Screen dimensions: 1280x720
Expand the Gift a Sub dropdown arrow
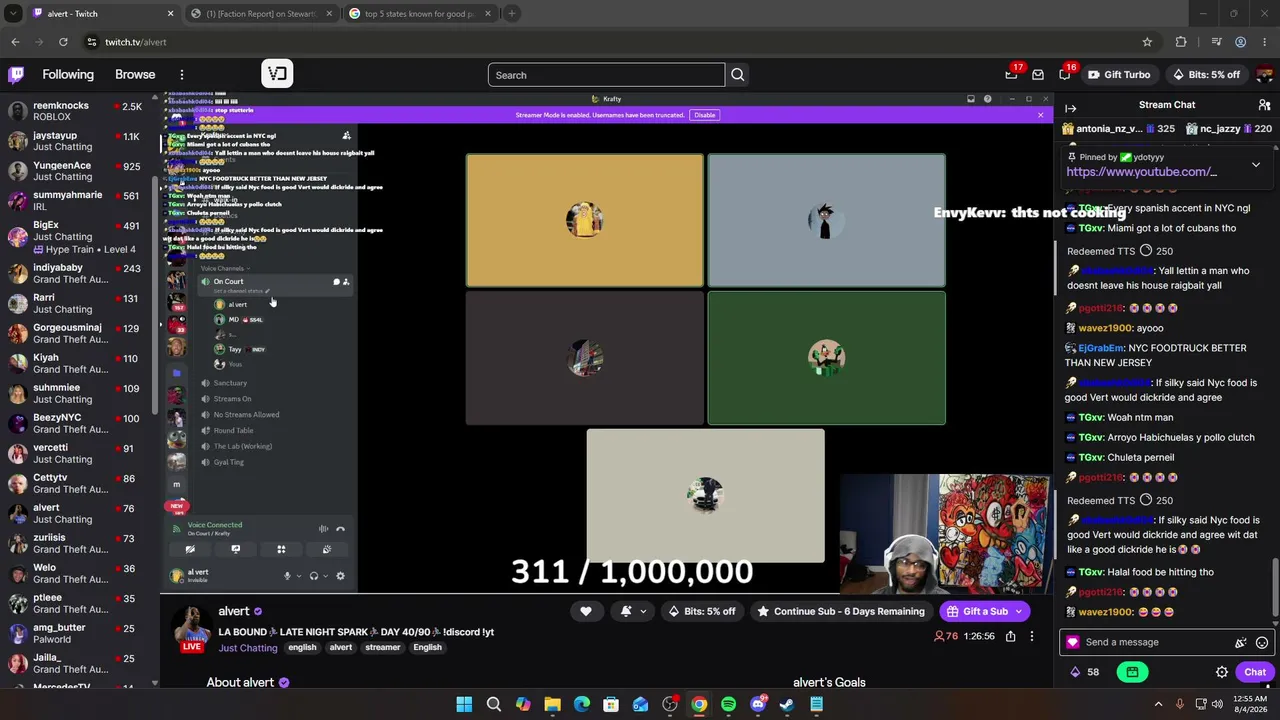1019,611
